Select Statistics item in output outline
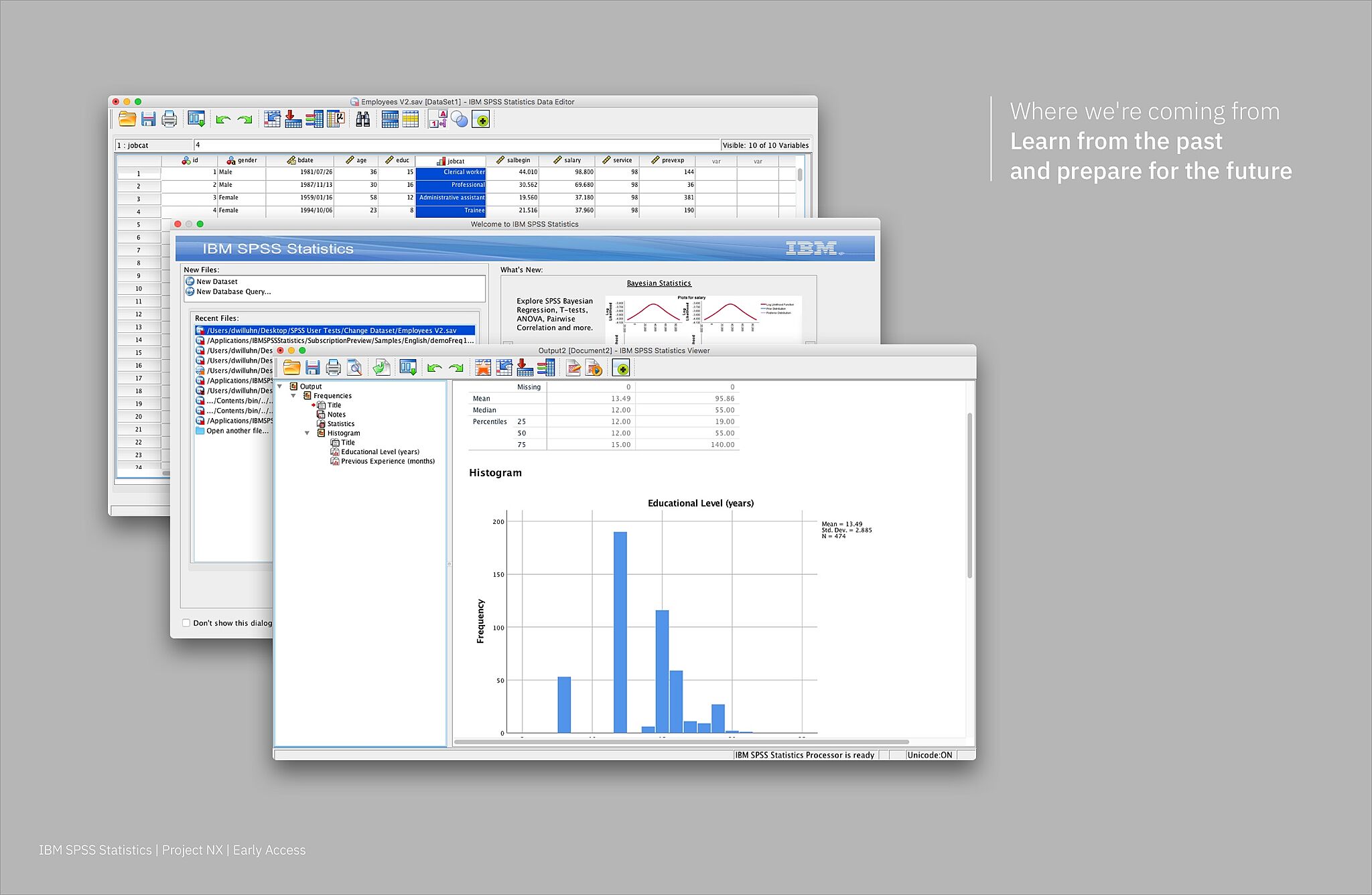Viewport: 1372px width, 895px height. click(340, 424)
